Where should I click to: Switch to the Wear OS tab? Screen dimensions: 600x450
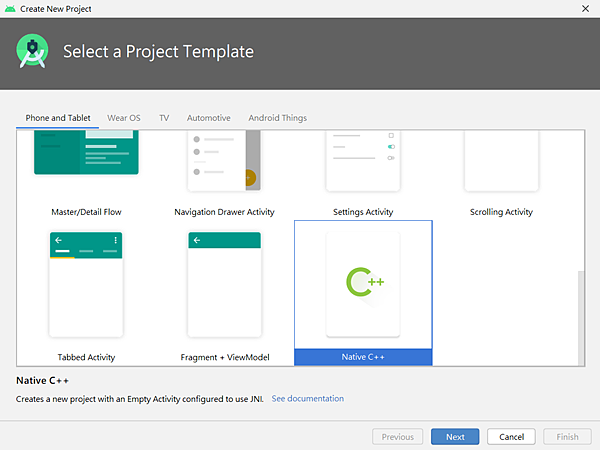tap(124, 118)
